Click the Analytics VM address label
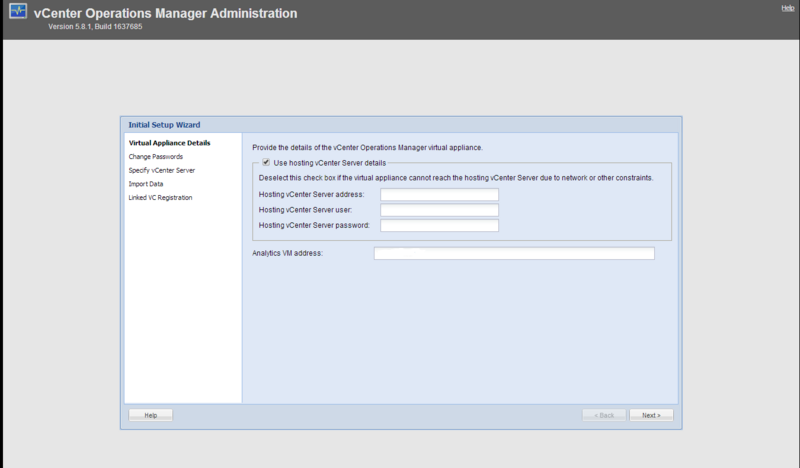 pos(295,254)
